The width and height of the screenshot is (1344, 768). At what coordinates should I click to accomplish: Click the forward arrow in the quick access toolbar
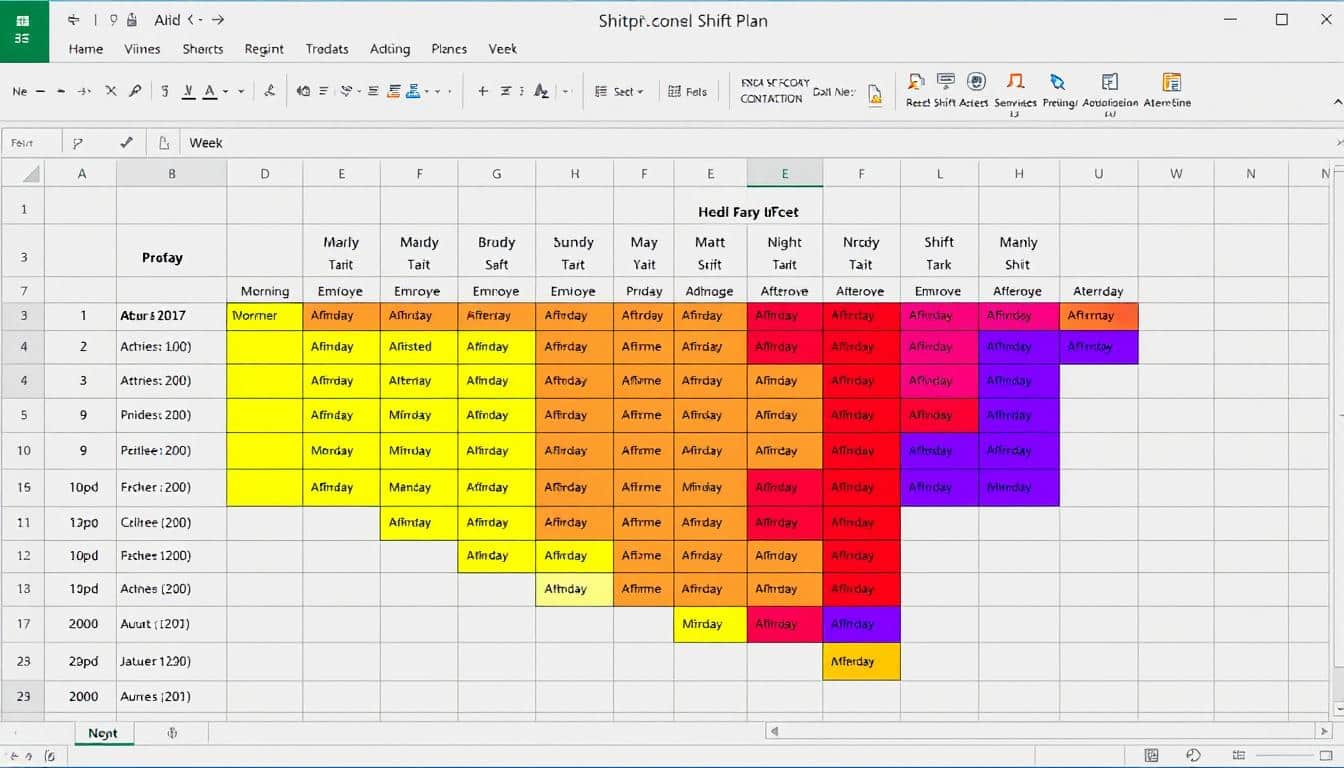coord(218,19)
